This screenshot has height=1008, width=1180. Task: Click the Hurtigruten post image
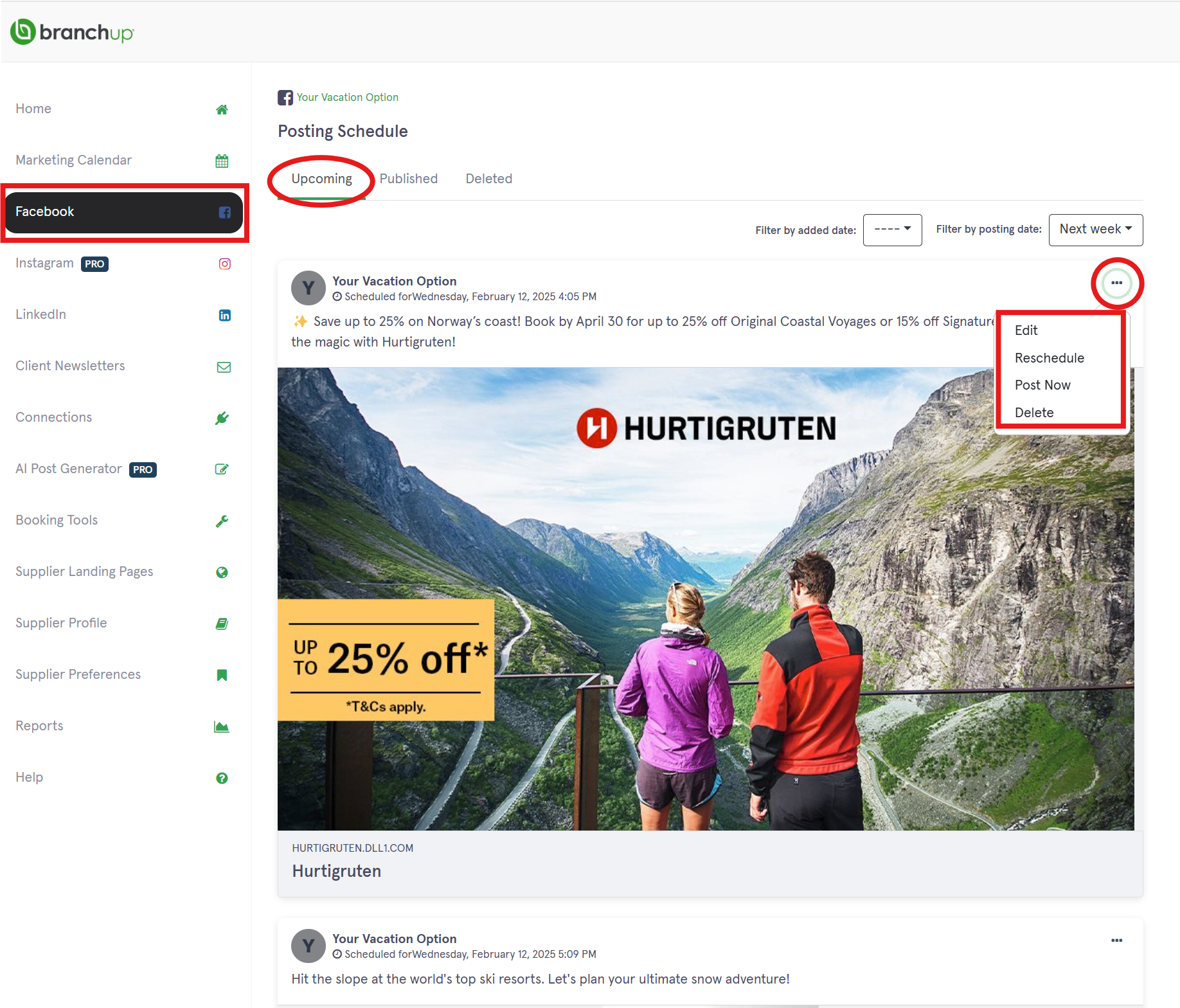click(x=706, y=598)
